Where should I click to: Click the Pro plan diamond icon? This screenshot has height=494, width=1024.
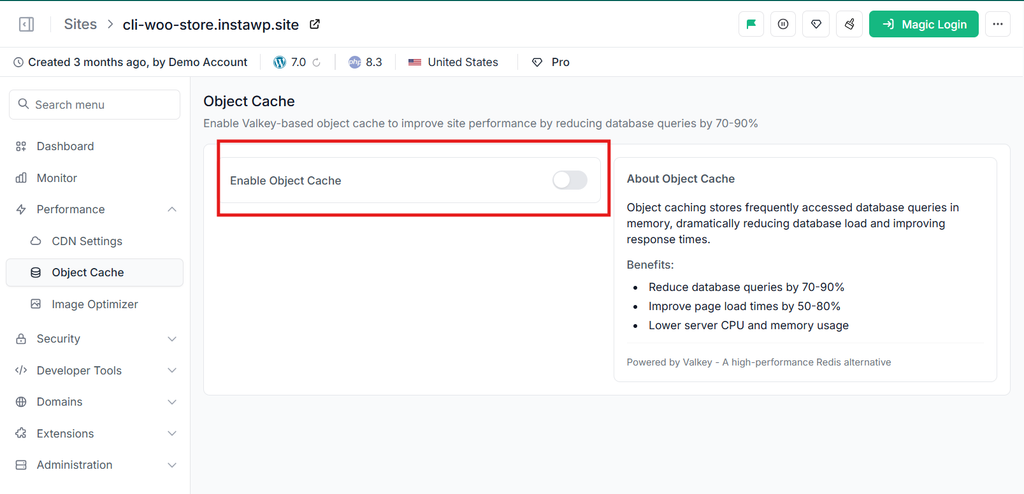click(x=537, y=63)
